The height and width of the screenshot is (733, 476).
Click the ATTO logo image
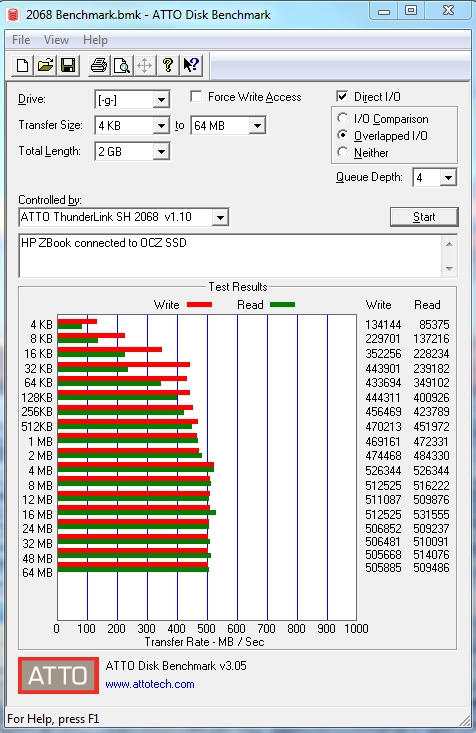point(58,675)
